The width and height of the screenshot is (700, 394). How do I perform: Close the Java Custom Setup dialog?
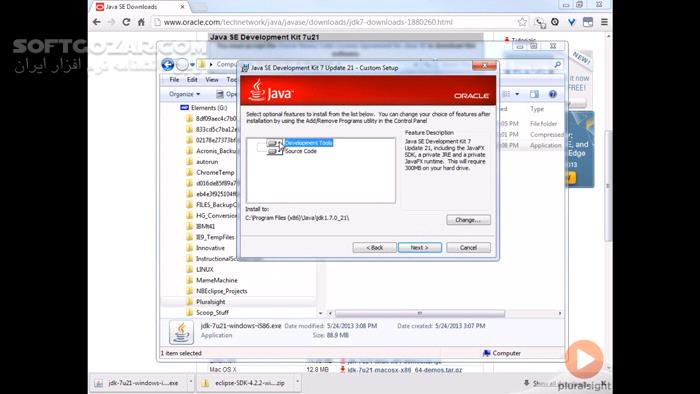(x=484, y=66)
